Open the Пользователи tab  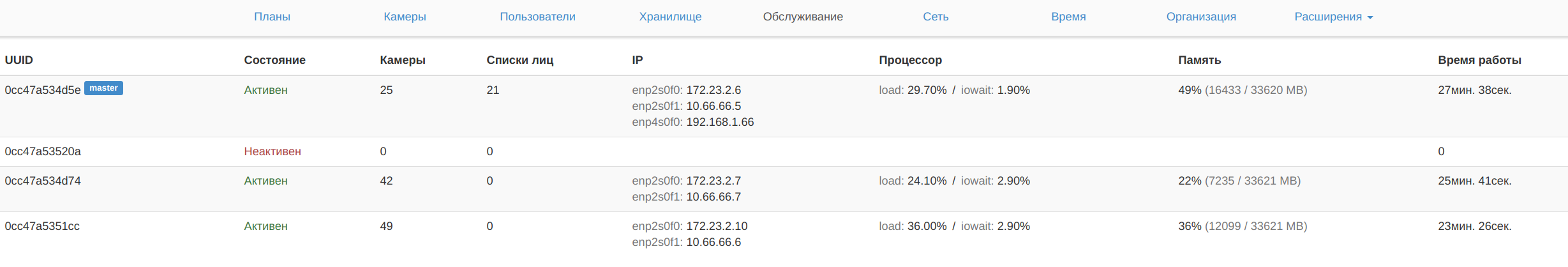[537, 17]
